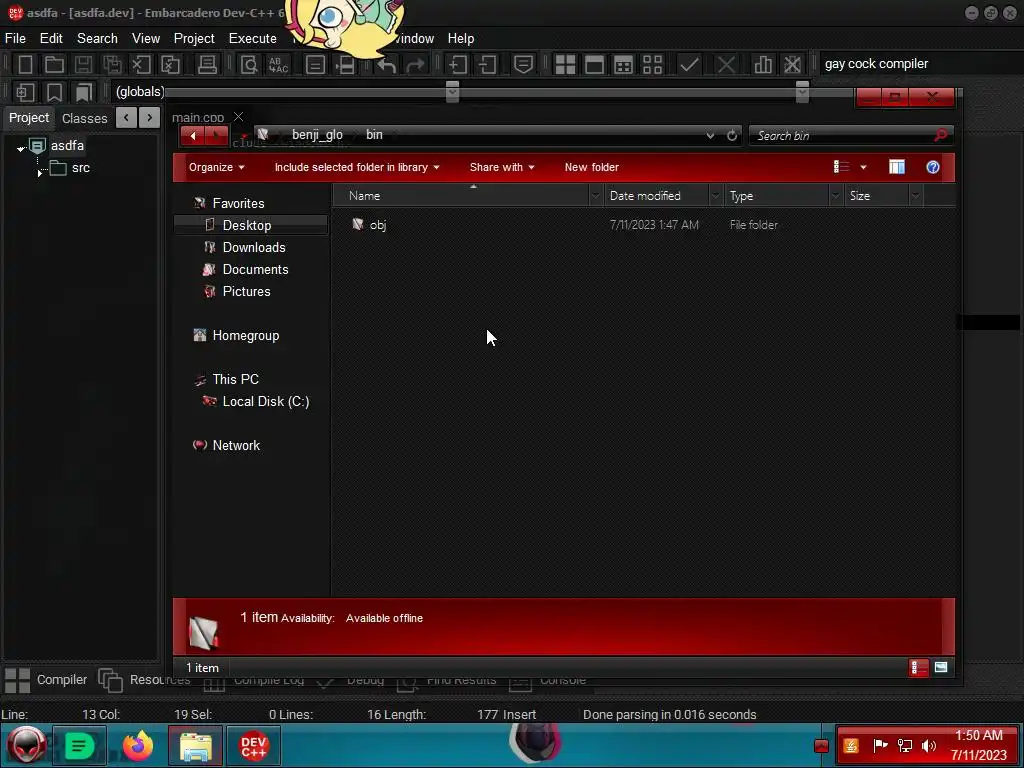Open the Find magnifier toolbar icon

pyautogui.click(x=249, y=64)
